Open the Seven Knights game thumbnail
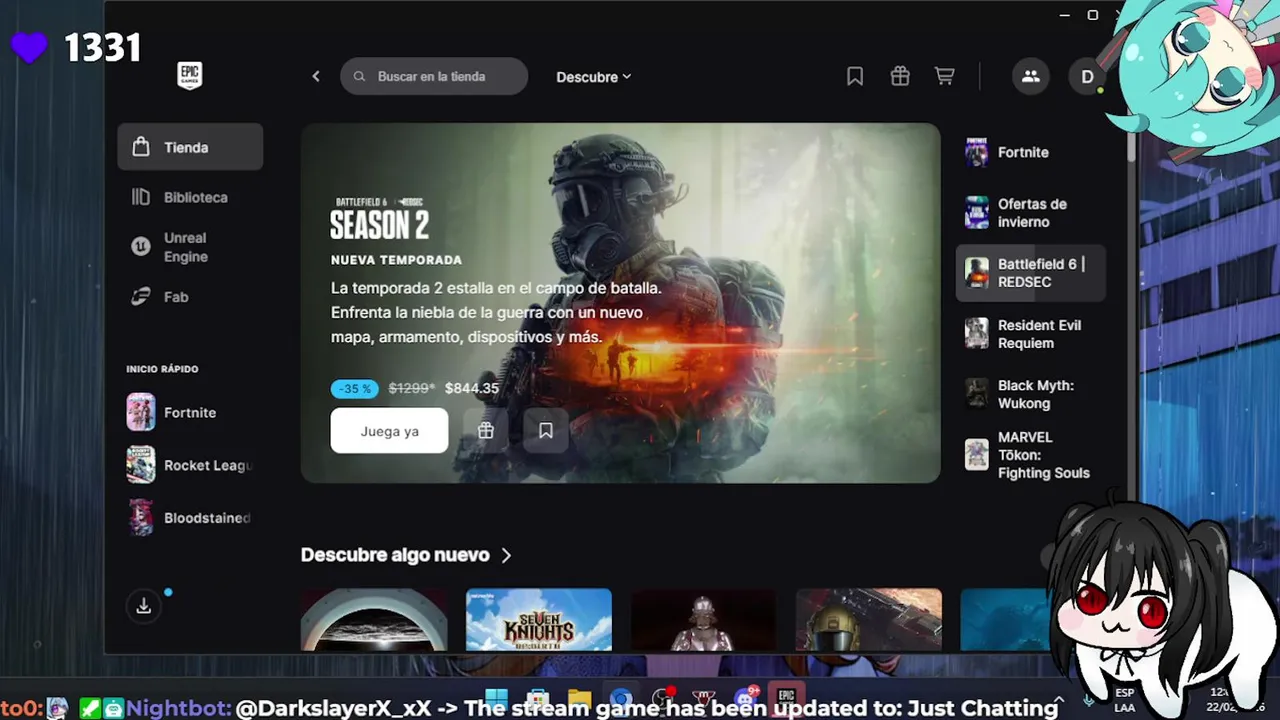1280x720 pixels. 538,620
